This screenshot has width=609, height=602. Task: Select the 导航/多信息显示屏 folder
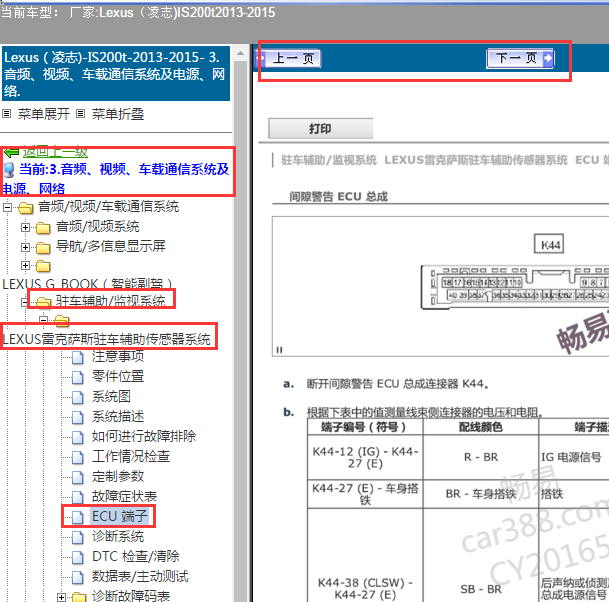(x=111, y=246)
